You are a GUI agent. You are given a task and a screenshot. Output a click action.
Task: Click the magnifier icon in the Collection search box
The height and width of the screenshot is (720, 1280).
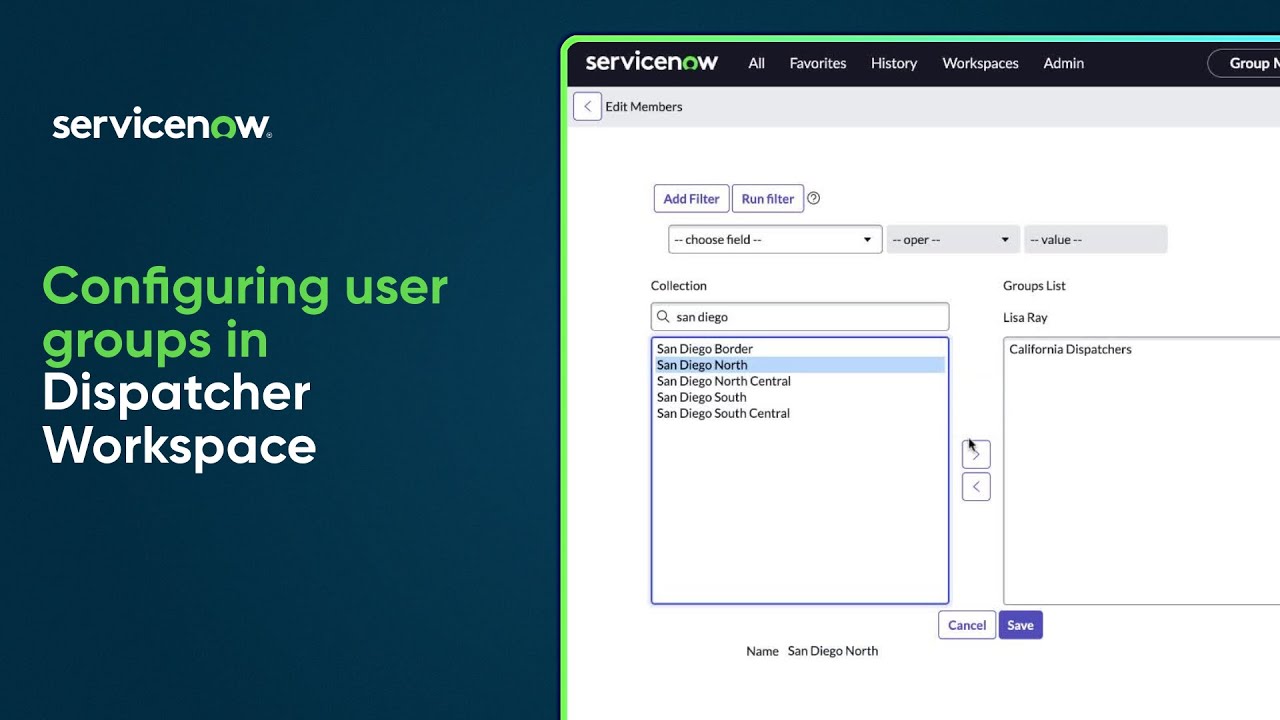coord(663,316)
